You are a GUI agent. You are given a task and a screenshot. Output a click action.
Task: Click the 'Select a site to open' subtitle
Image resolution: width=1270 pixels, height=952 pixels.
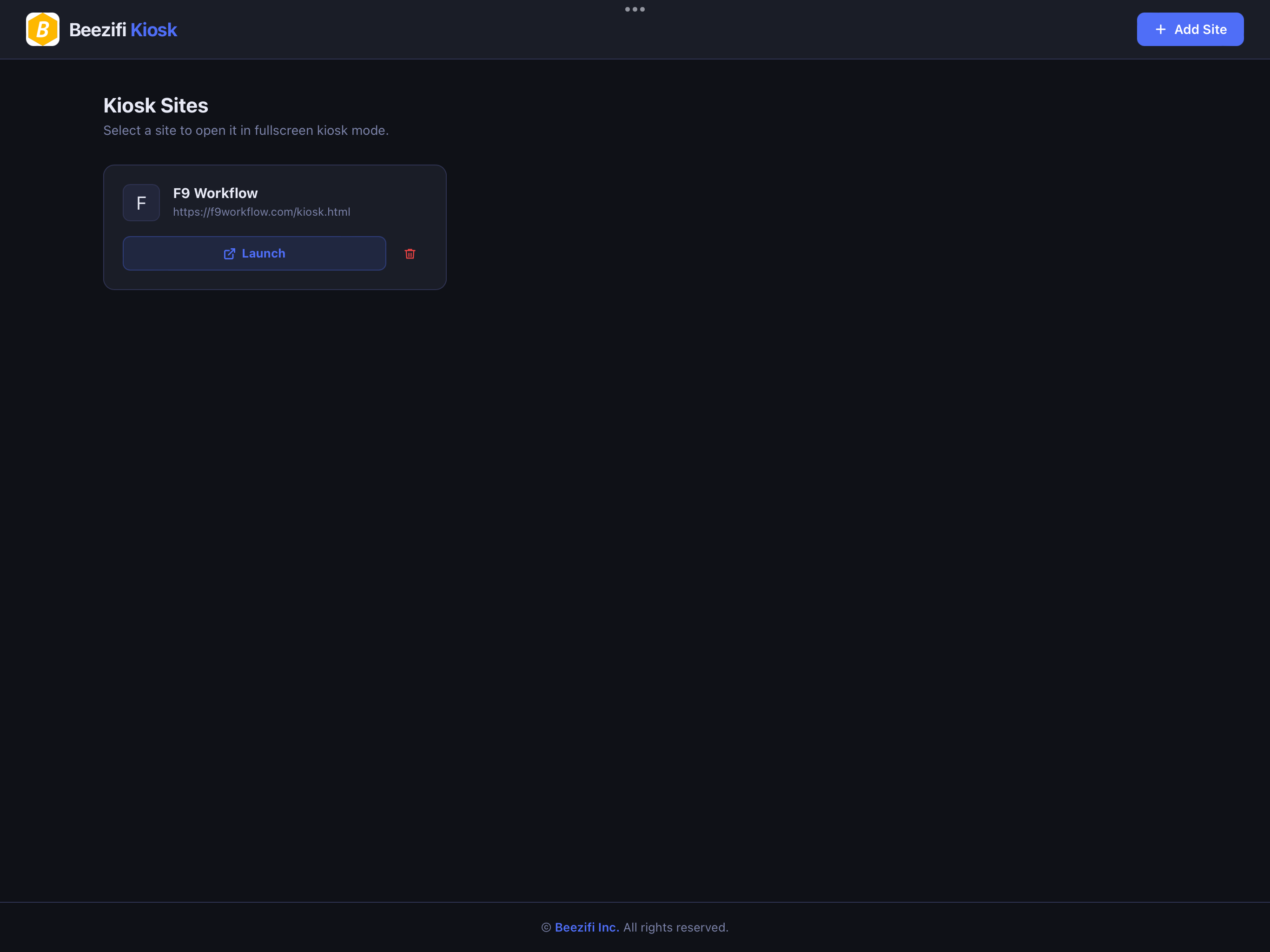click(246, 131)
